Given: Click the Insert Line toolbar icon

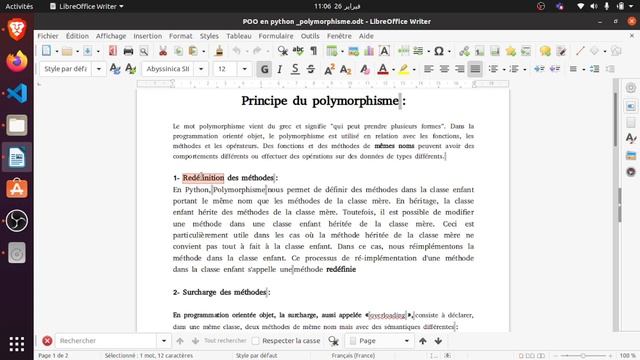Looking at the screenshot, I should tap(580, 51).
